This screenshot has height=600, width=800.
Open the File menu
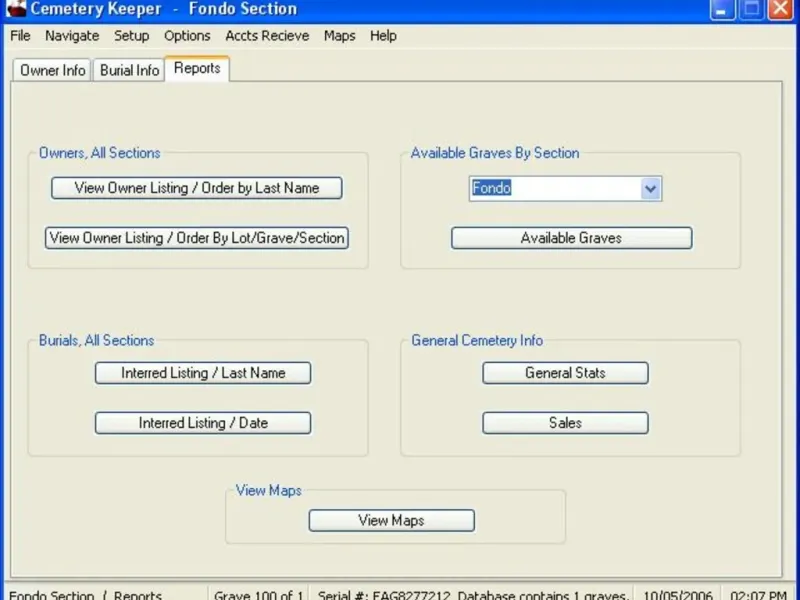(x=20, y=36)
